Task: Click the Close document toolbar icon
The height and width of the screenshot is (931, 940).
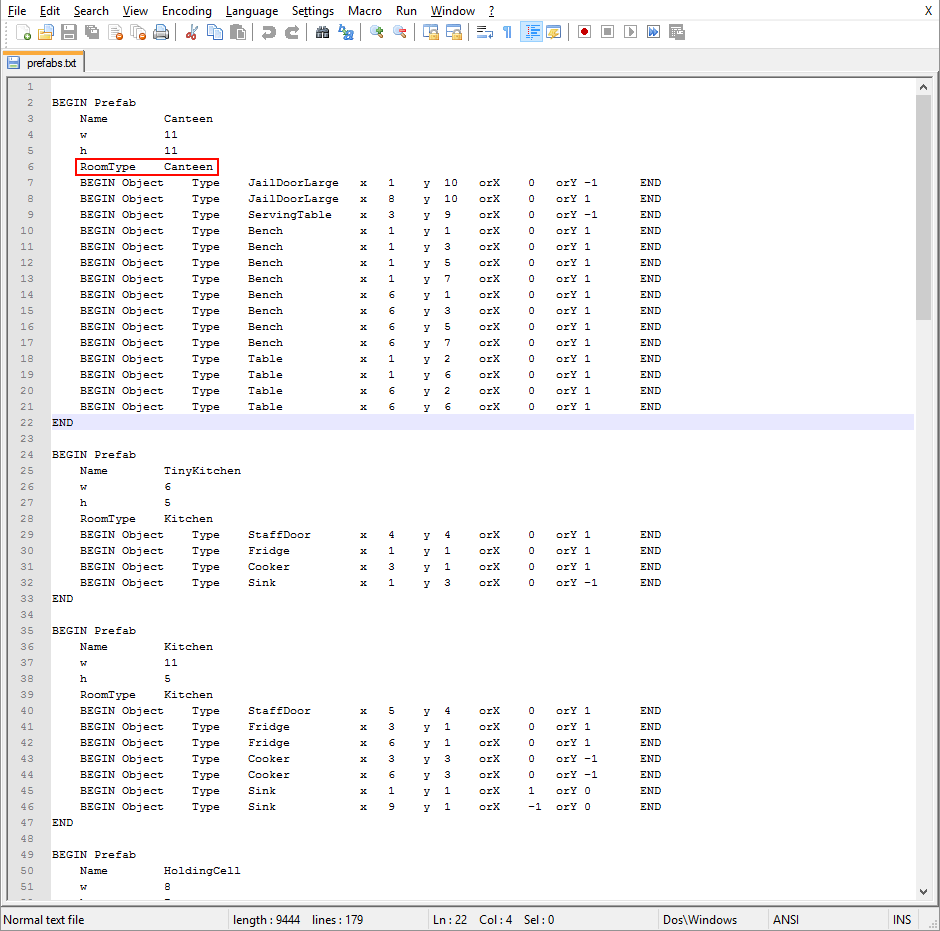Action: [115, 32]
